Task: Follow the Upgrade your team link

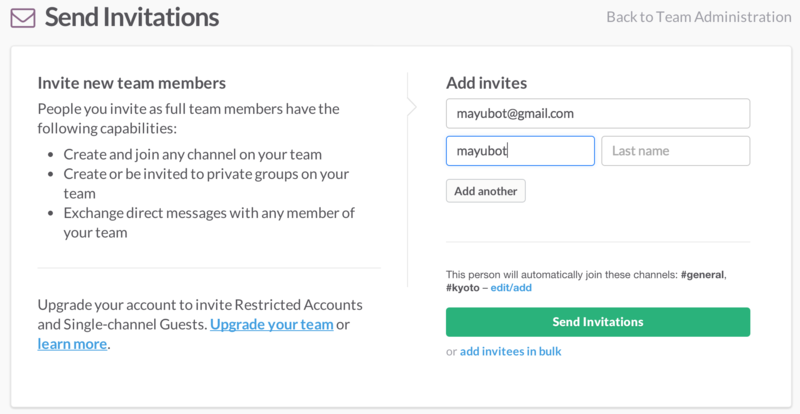Action: click(271, 325)
